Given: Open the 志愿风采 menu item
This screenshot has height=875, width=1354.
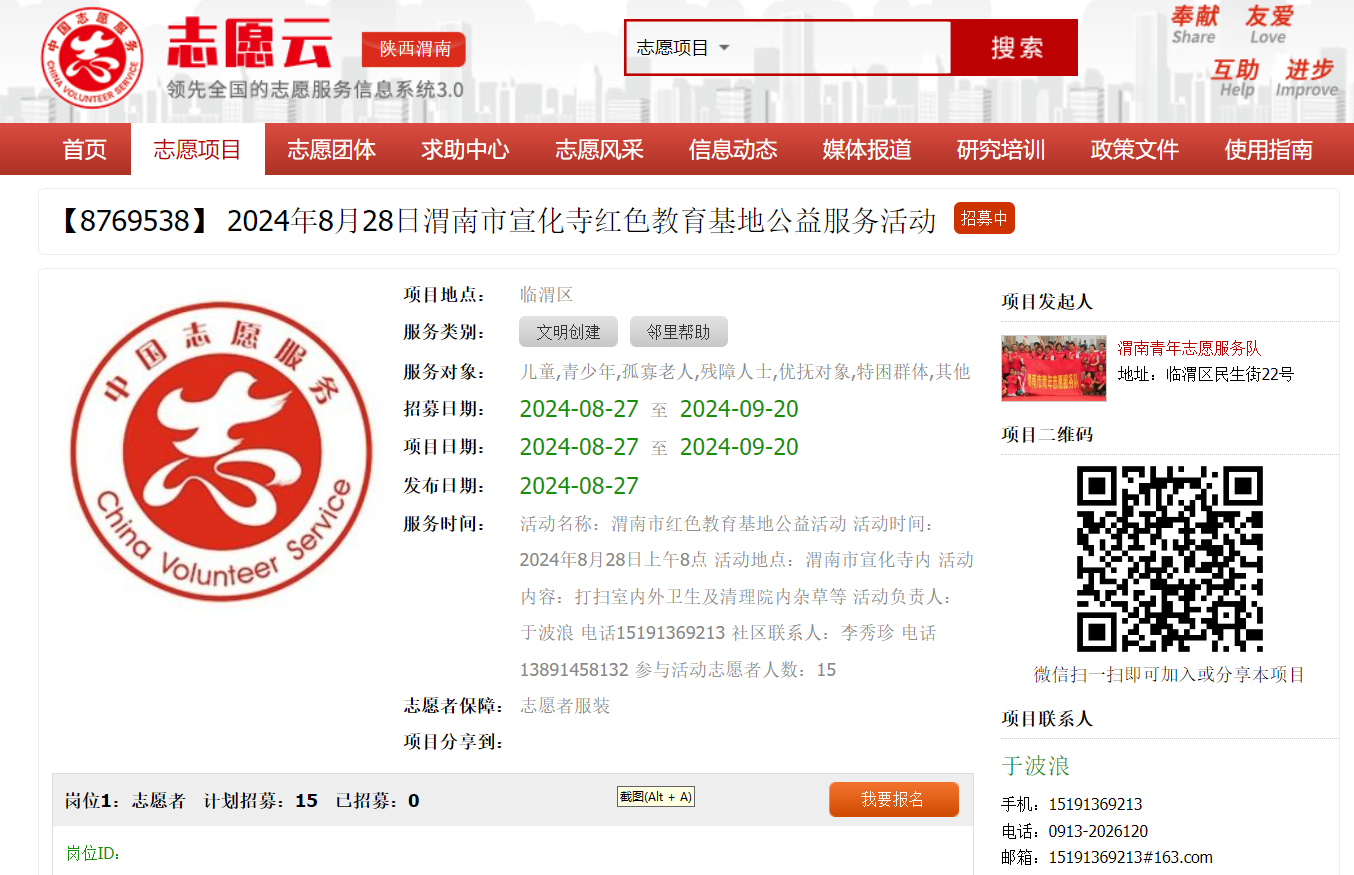Looking at the screenshot, I should (x=599, y=150).
